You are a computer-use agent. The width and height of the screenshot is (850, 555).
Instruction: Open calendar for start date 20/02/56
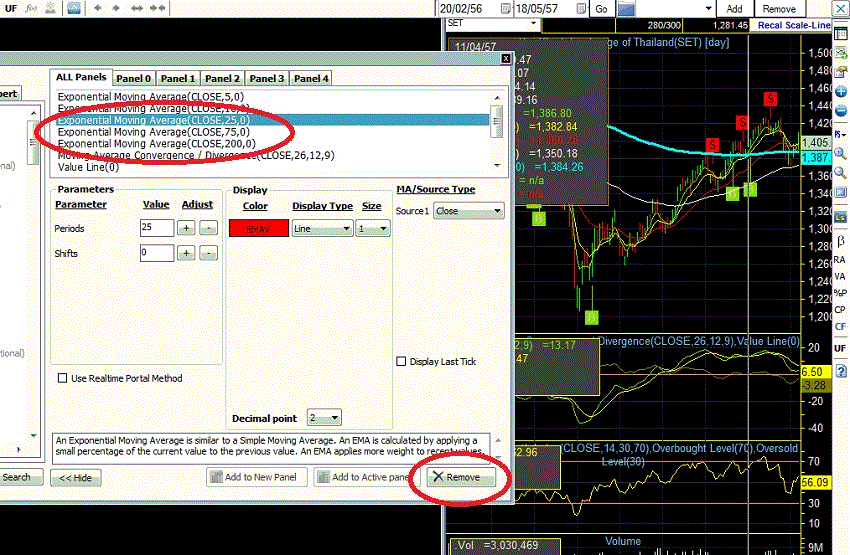(505, 9)
